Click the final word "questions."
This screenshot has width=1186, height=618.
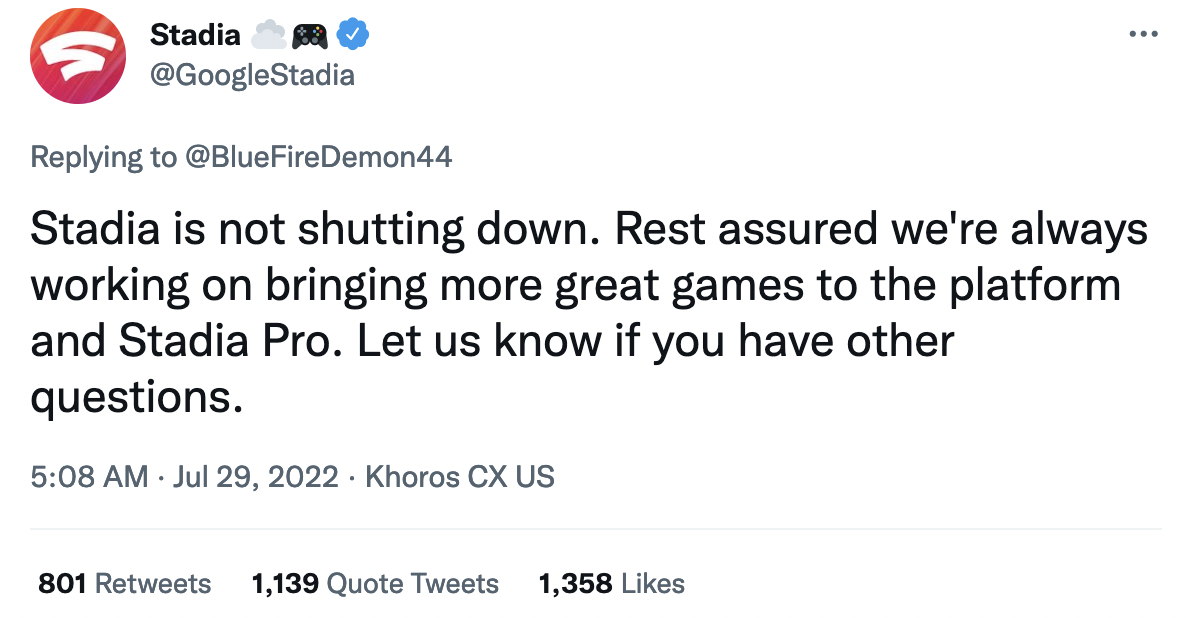coord(138,399)
